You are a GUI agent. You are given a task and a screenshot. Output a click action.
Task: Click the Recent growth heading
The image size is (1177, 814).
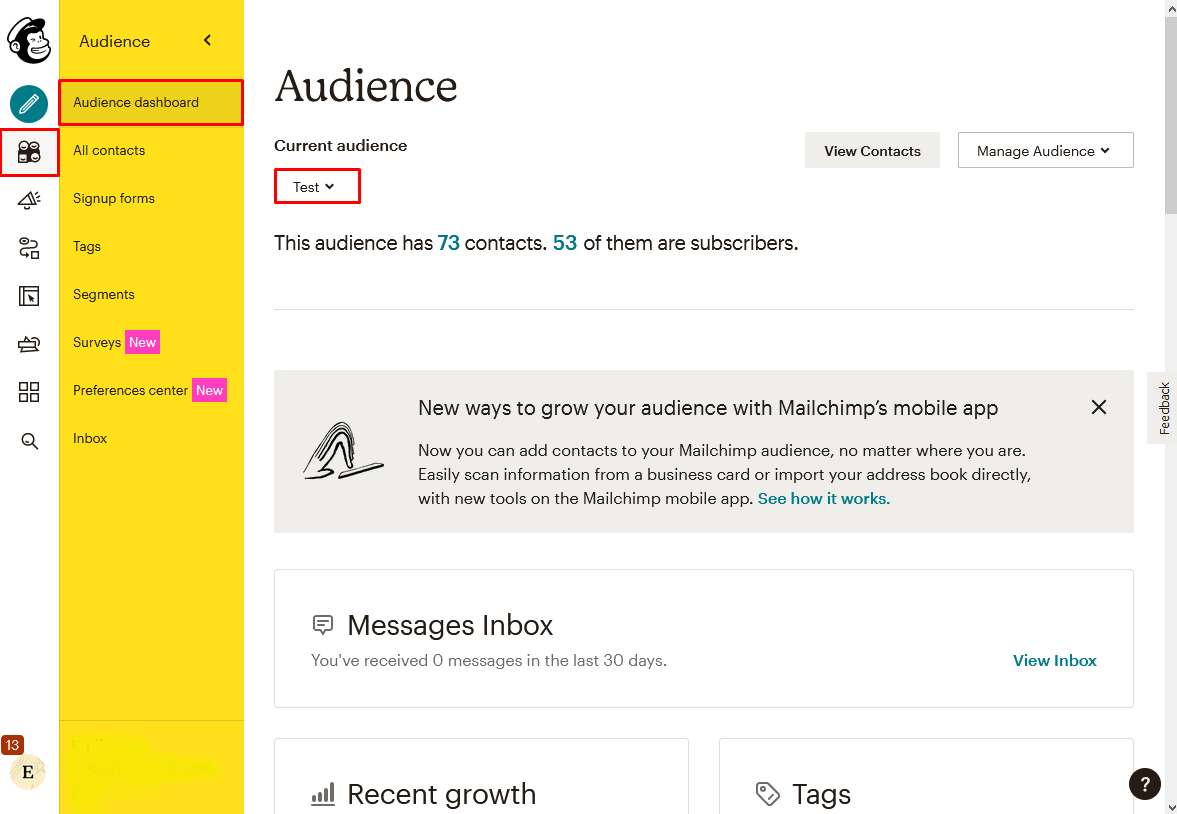coord(441,794)
